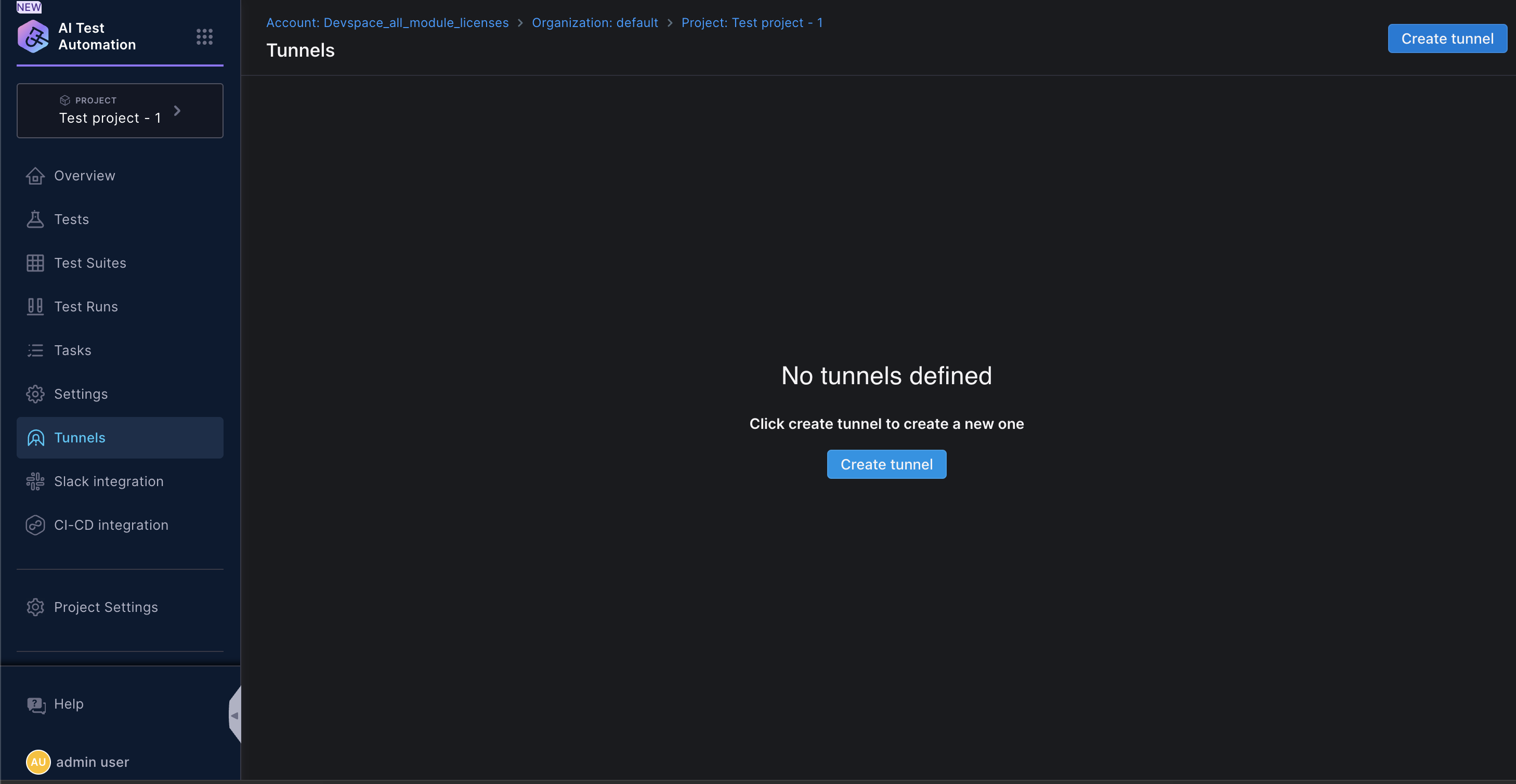Viewport: 1516px width, 784px height.
Task: Click the Slack integration icon
Action: [35, 481]
